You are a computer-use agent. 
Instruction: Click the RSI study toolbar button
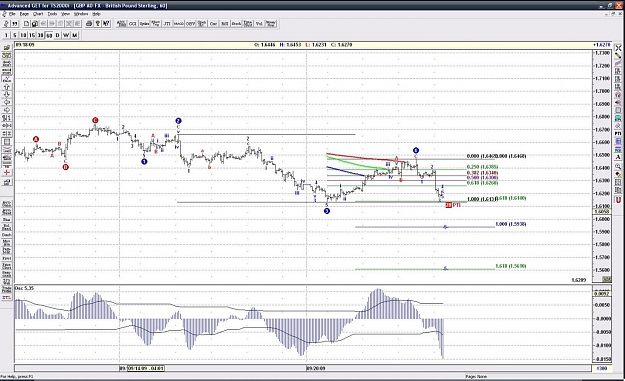(225, 24)
